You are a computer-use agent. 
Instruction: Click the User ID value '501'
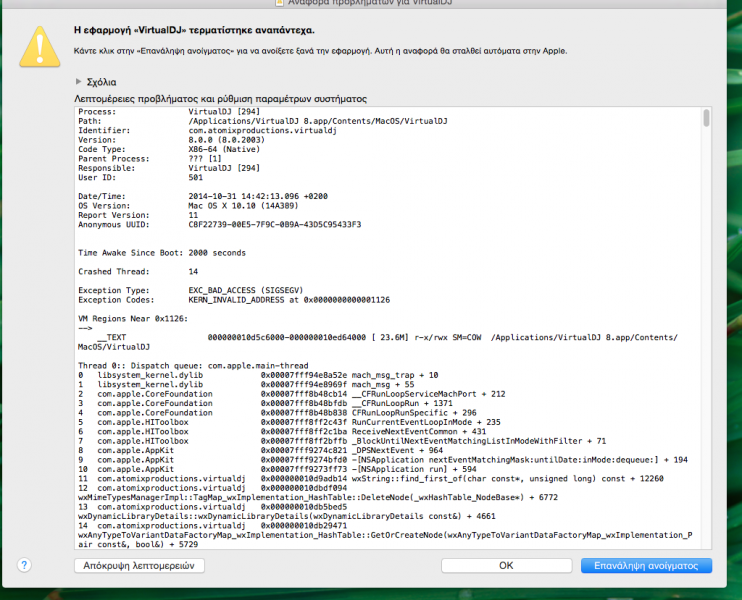(195, 177)
